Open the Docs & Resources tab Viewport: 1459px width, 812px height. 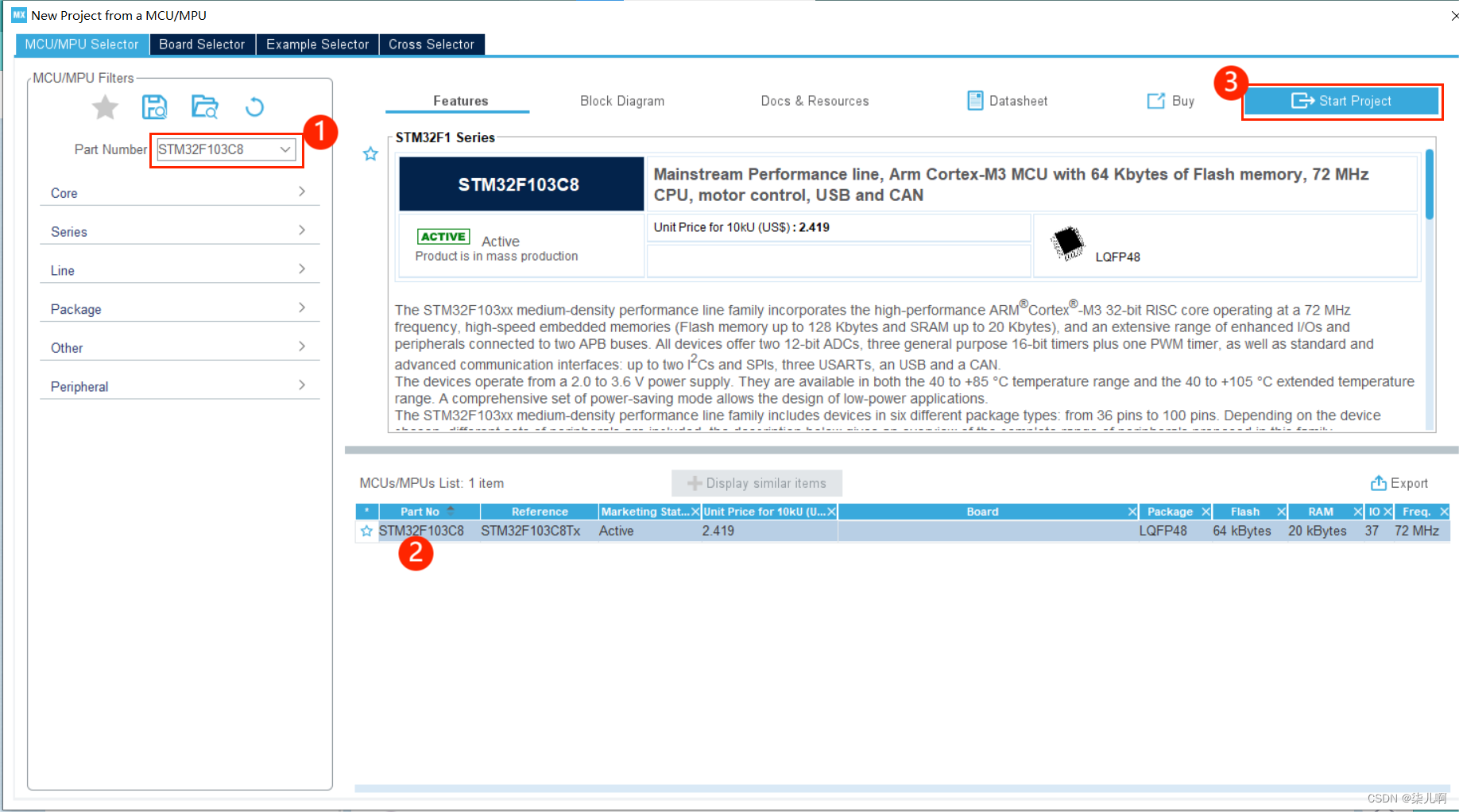click(x=815, y=101)
